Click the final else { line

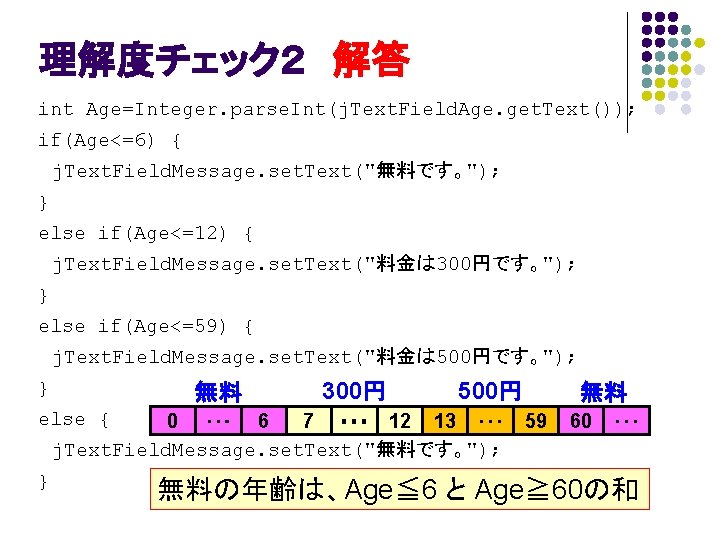click(74, 420)
